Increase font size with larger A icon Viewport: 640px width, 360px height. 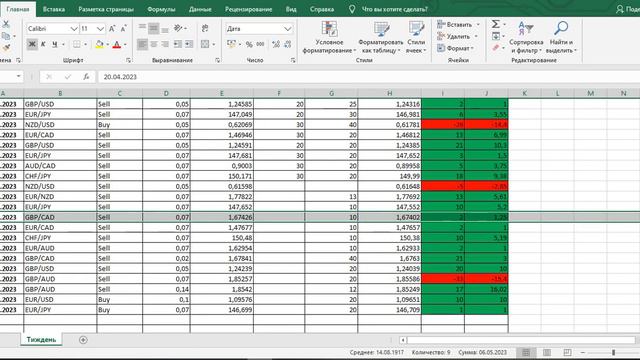[112, 29]
